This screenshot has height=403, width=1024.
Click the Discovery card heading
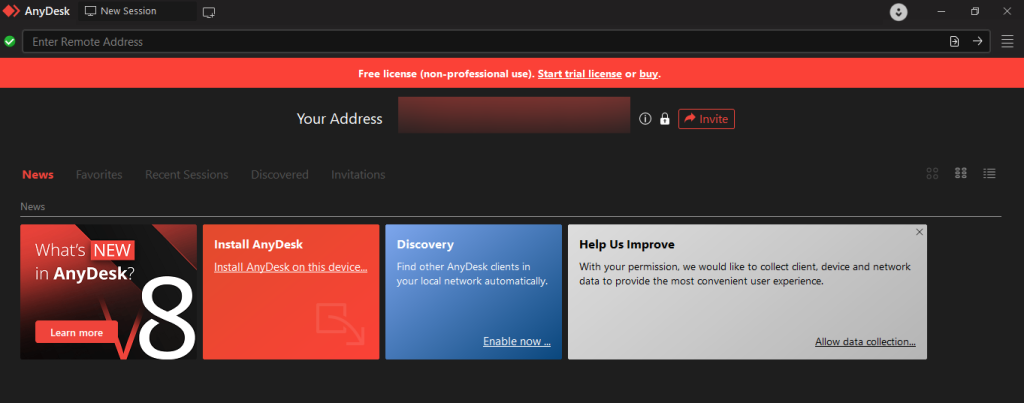[425, 244]
